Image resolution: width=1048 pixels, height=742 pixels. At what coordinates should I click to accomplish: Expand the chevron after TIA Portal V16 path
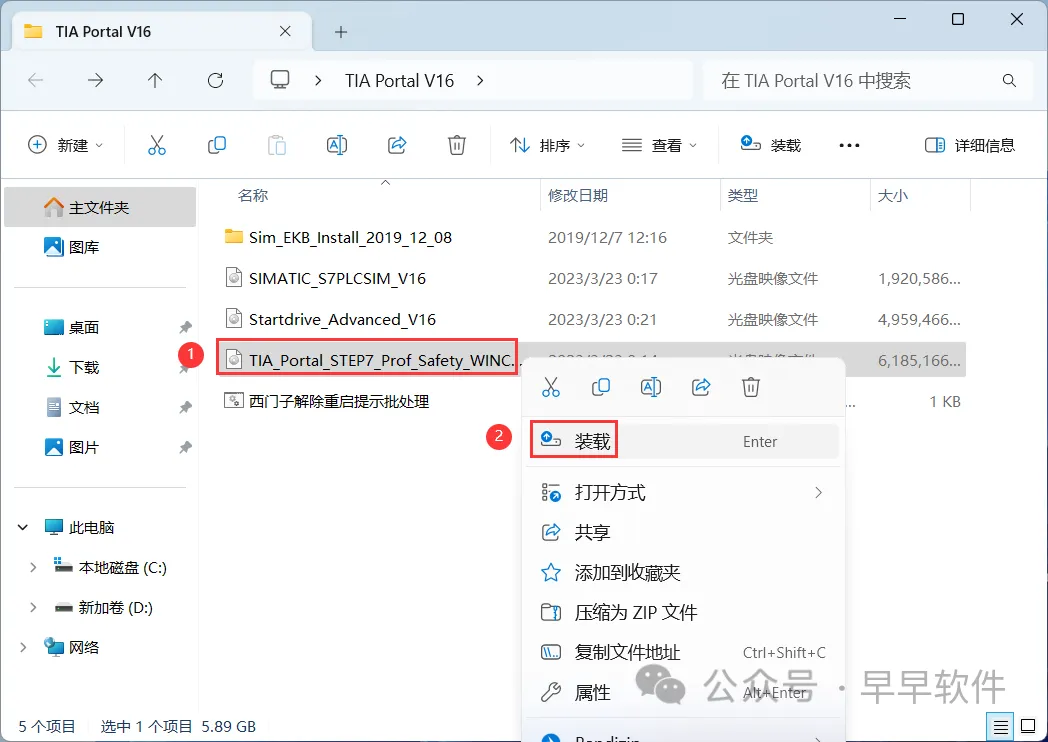pos(480,81)
